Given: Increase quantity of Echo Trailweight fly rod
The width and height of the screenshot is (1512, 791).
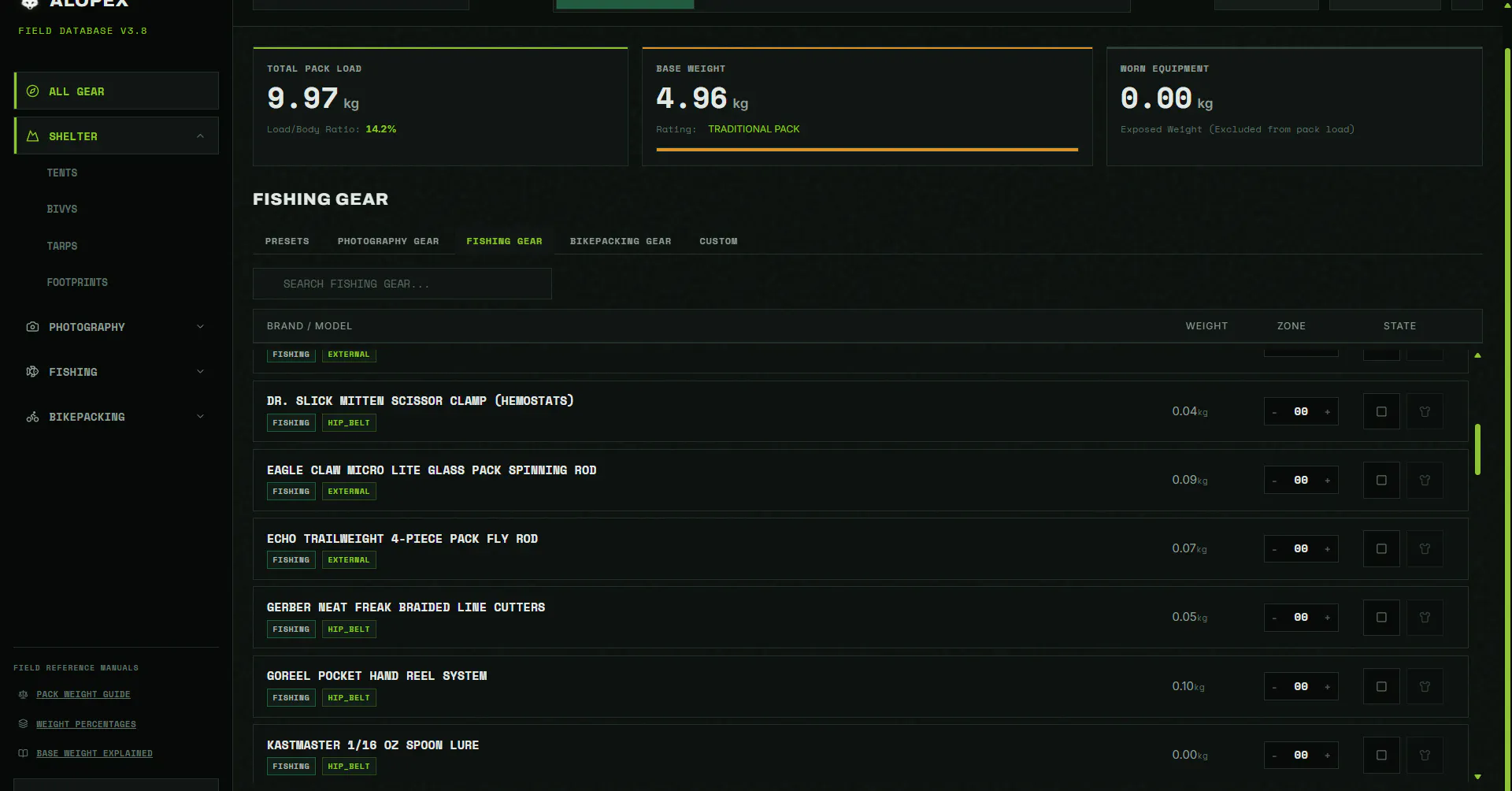Looking at the screenshot, I should 1327,548.
